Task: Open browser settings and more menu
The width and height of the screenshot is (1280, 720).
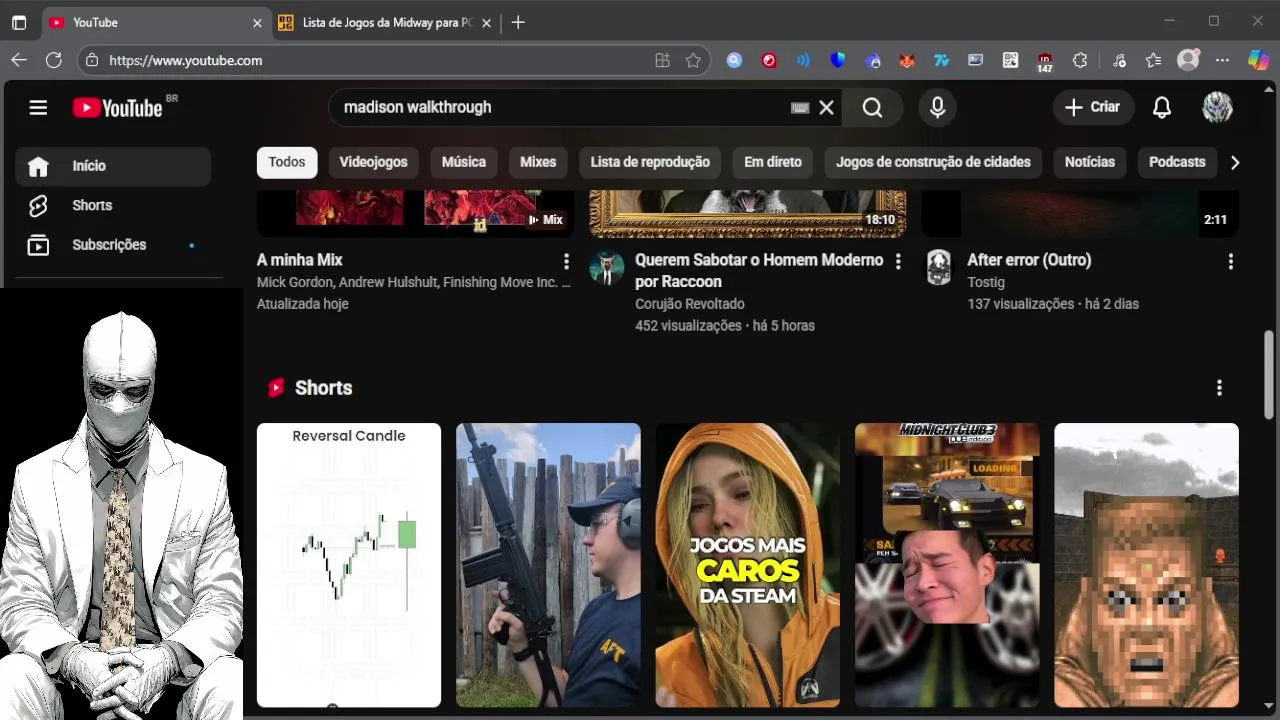Action: click(1222, 60)
